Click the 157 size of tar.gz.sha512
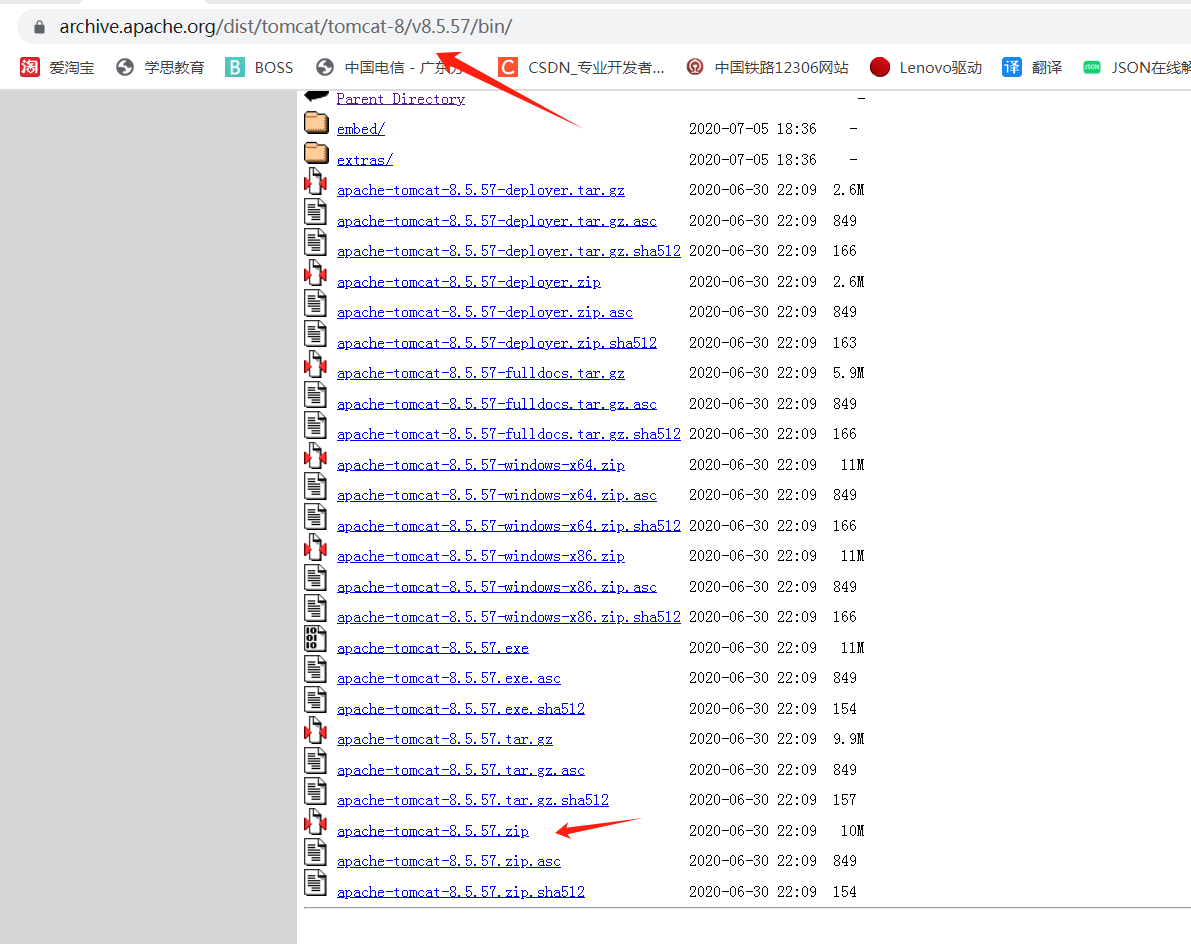Screen dimensions: 1191x944 845,800
